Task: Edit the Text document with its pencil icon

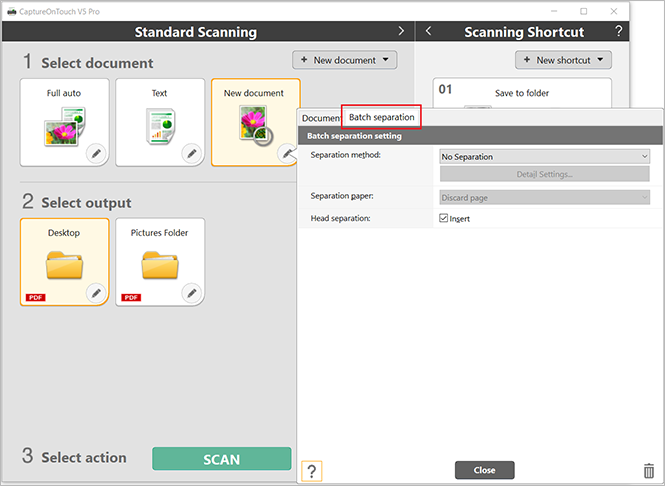Action: pyautogui.click(x=192, y=153)
